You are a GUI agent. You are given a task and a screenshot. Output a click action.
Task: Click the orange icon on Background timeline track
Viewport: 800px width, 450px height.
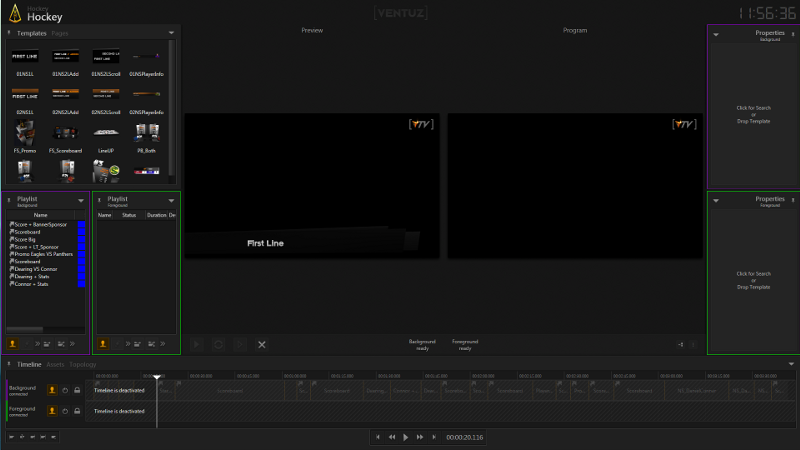(x=52, y=390)
